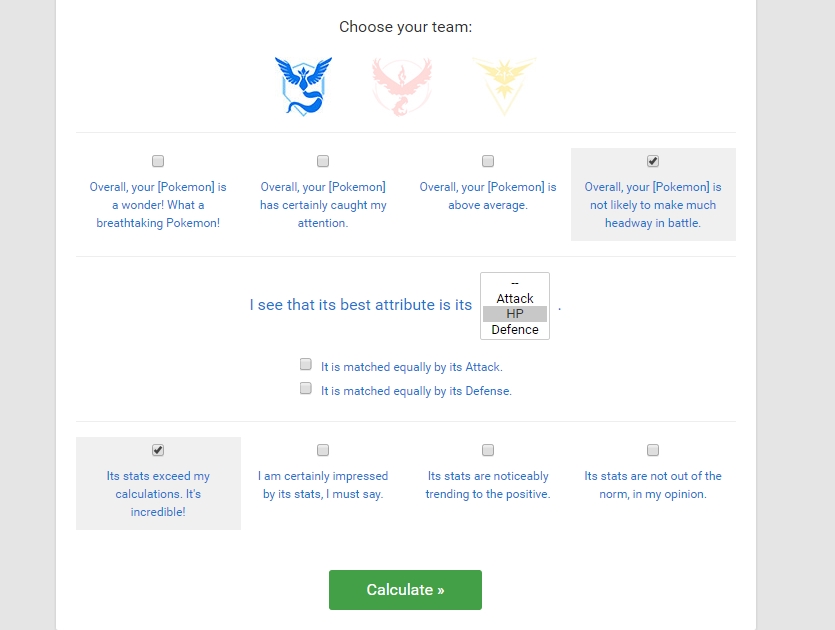Uncheck 'stats exceed my calculations' box
The image size is (835, 630).
158,450
